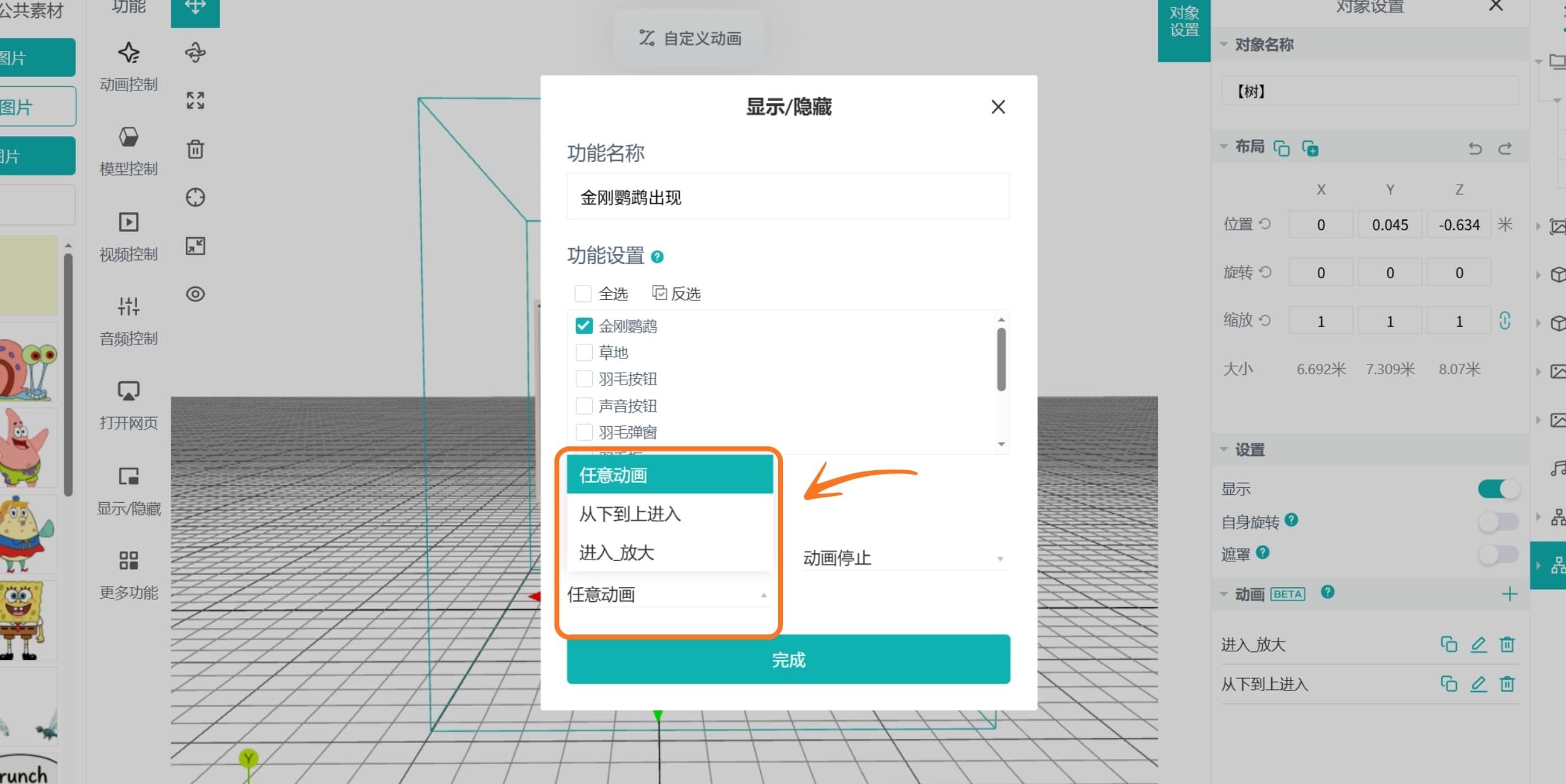Open the 打开网页 open webpage function
The height and width of the screenshot is (784, 1566).
click(129, 405)
